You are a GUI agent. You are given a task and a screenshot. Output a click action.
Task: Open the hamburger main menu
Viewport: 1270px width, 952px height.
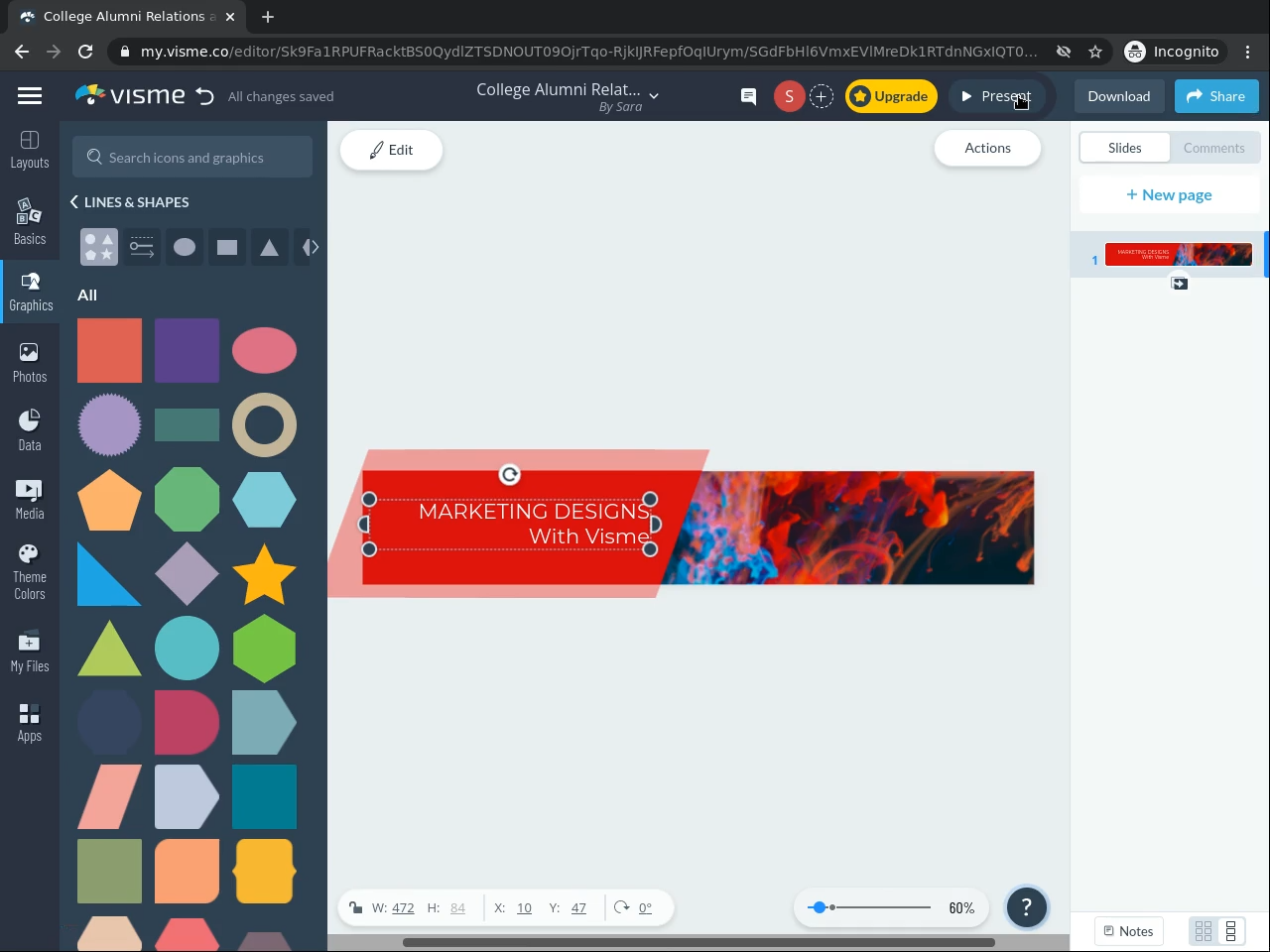pyautogui.click(x=30, y=96)
